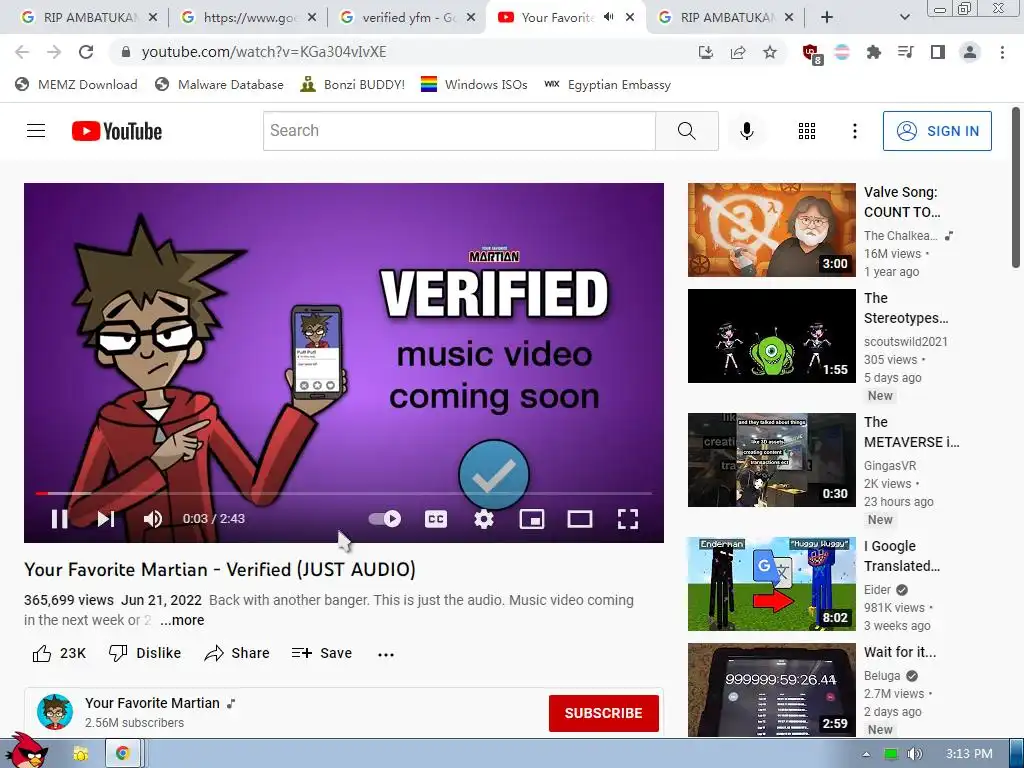Screen dimensions: 1024x768
Task: Install app icon in address bar
Action: (706, 52)
